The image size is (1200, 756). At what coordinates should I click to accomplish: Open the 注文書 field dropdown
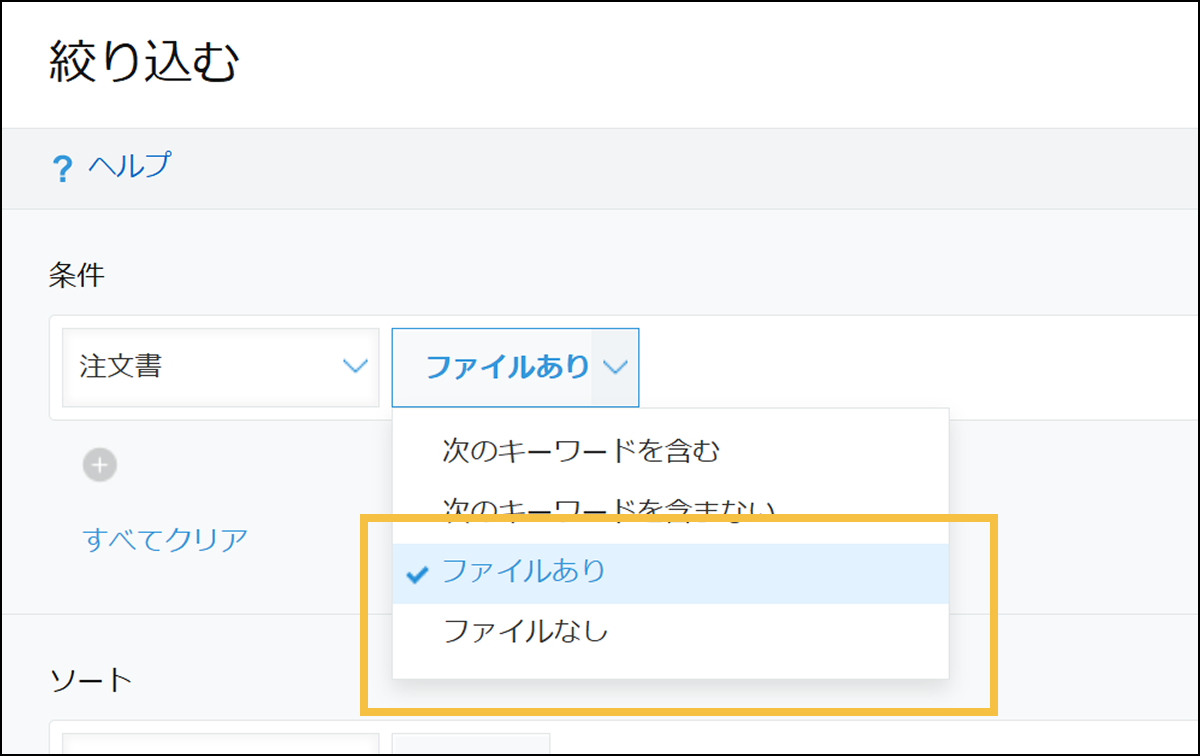[220, 368]
